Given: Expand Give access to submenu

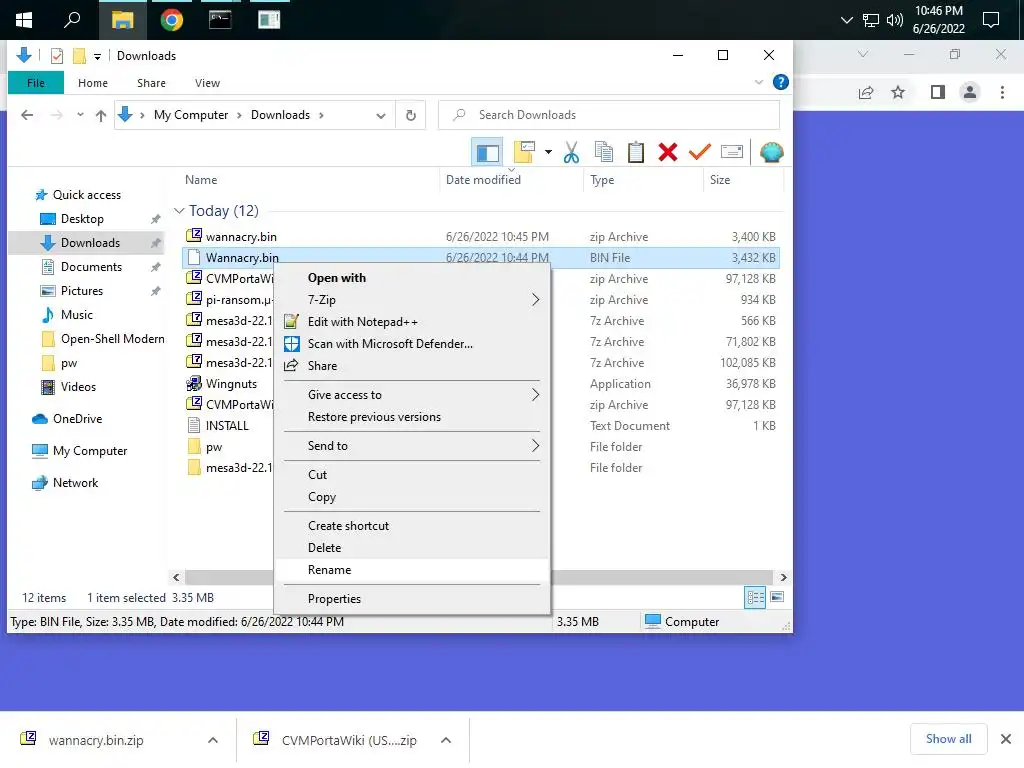Looking at the screenshot, I should pos(413,395).
